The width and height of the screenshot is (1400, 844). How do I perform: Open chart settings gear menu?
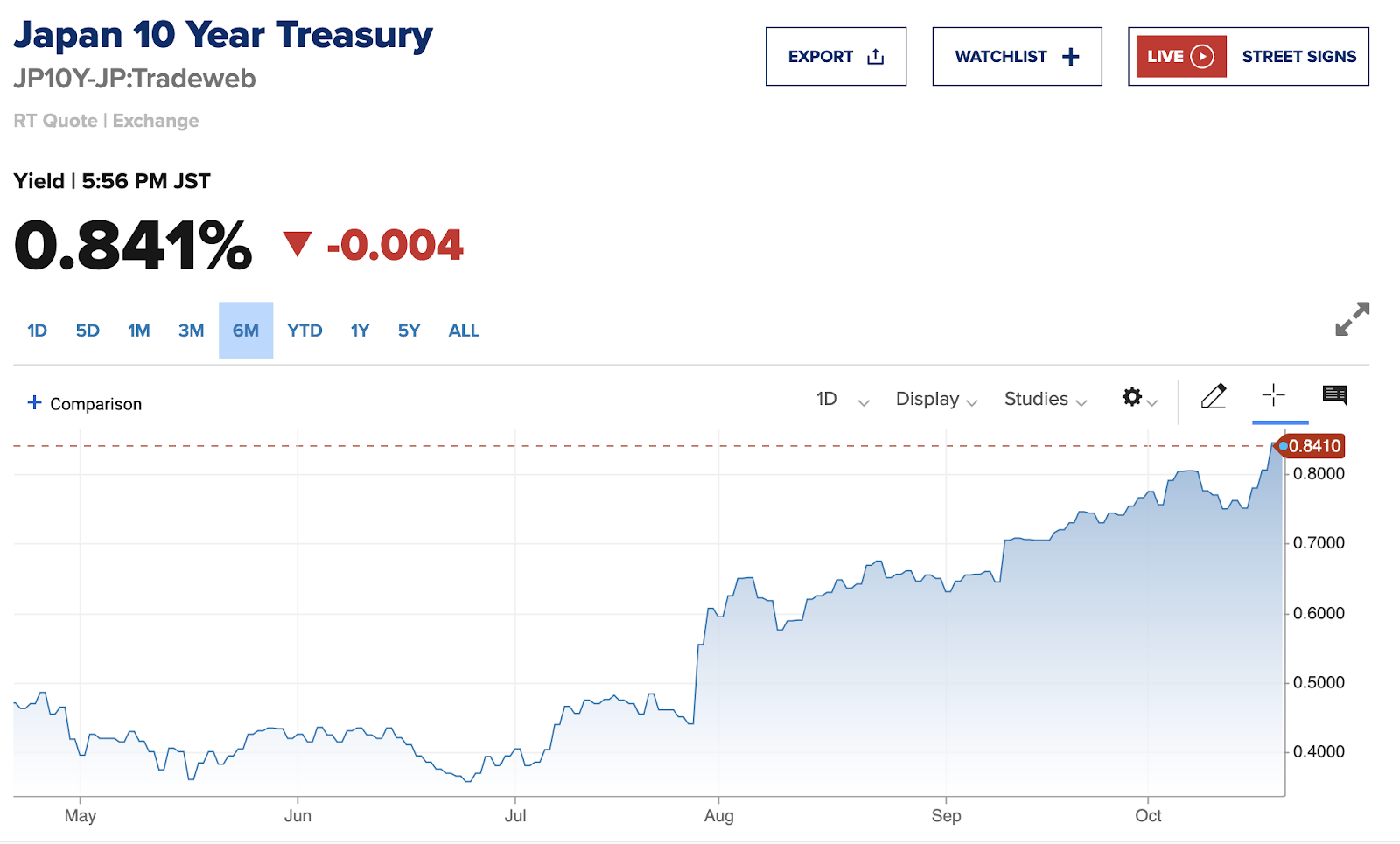(x=1132, y=397)
